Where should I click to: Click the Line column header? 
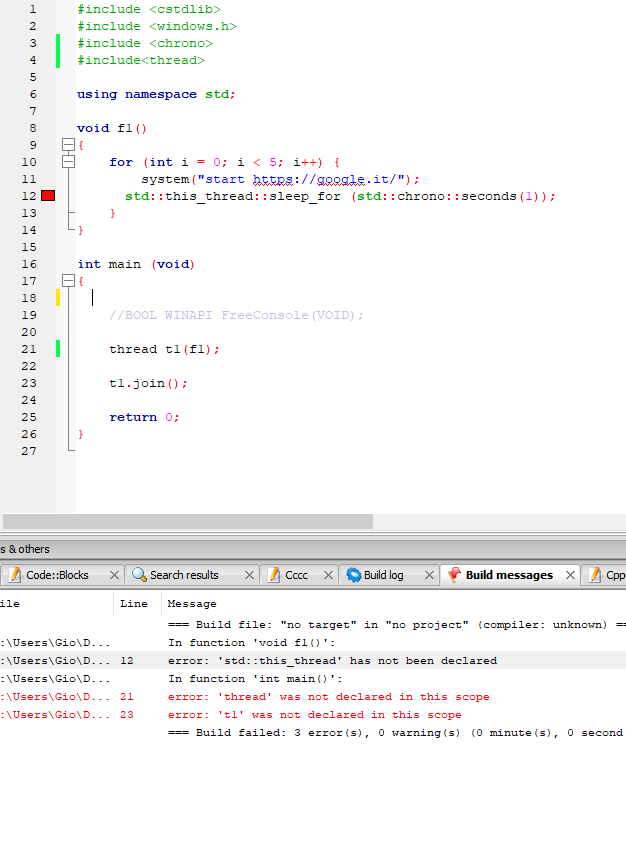133,603
